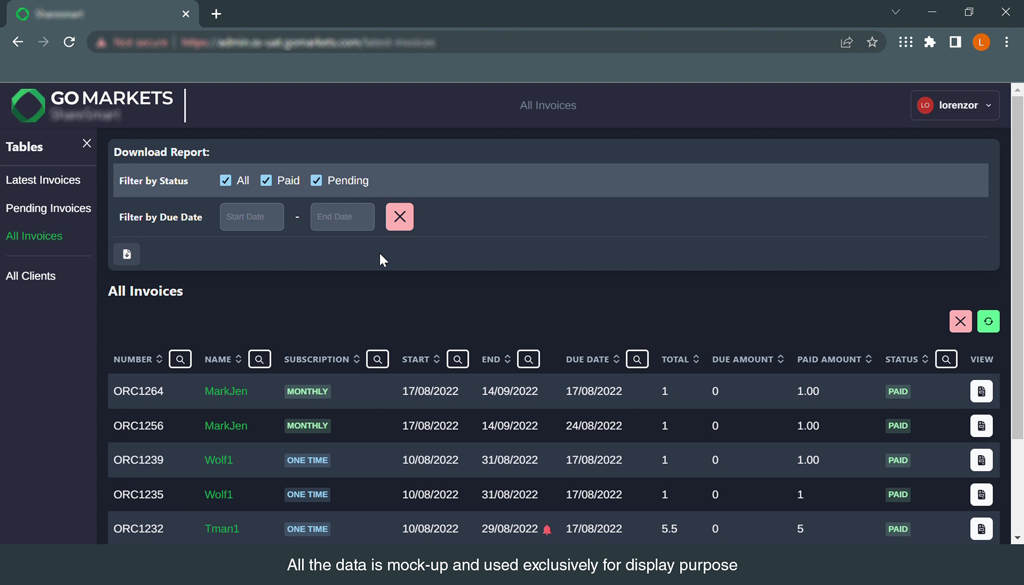View invoice ORC1264 document
The height and width of the screenshot is (585, 1024).
[981, 391]
